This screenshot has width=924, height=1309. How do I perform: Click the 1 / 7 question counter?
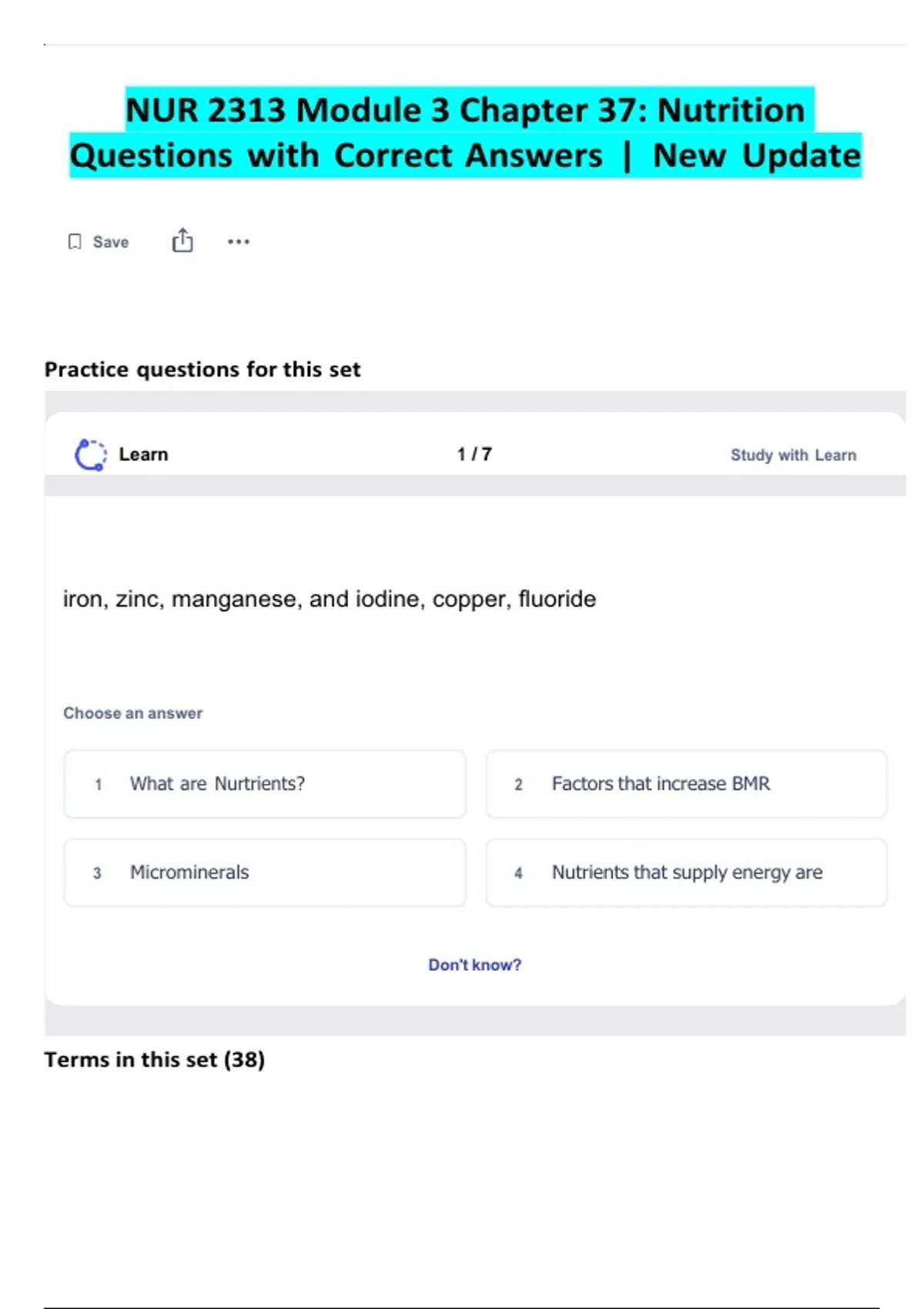474,454
